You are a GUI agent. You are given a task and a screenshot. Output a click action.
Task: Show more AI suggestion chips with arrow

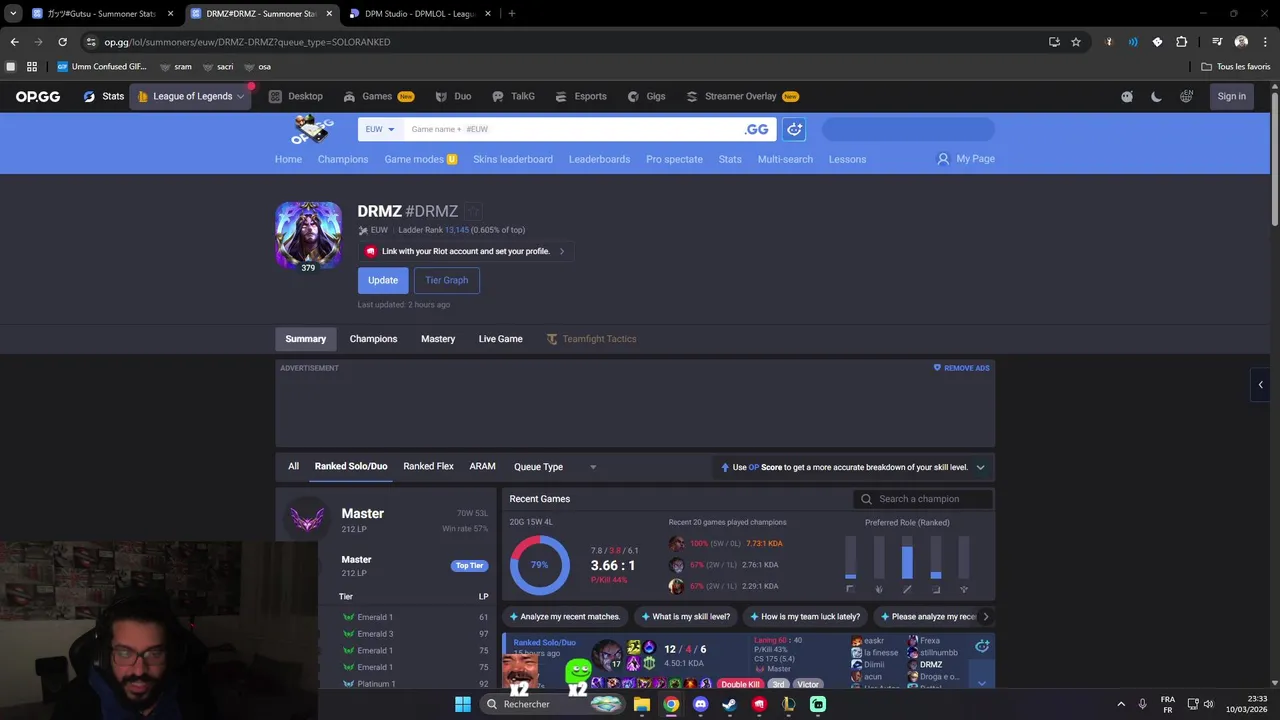coord(985,617)
